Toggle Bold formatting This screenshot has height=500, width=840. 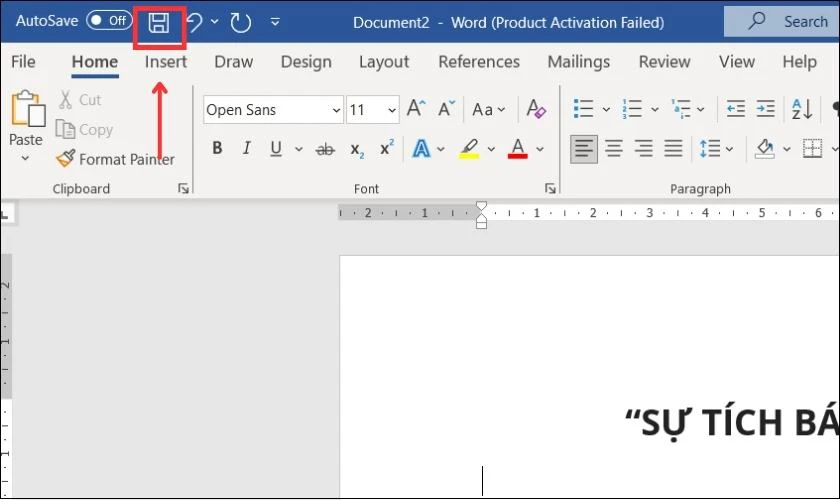(x=217, y=148)
